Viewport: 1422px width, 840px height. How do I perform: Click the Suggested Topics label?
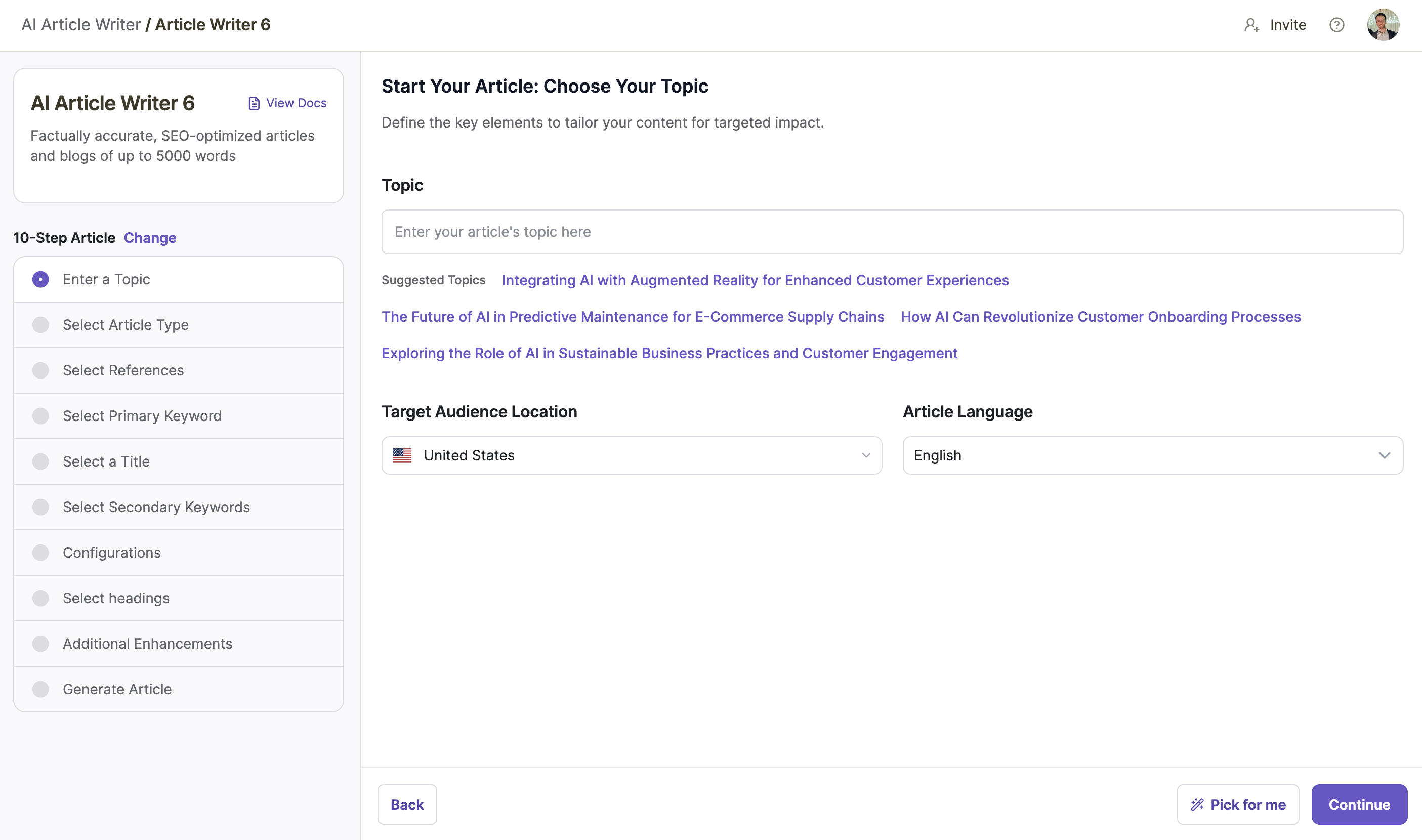click(x=434, y=280)
